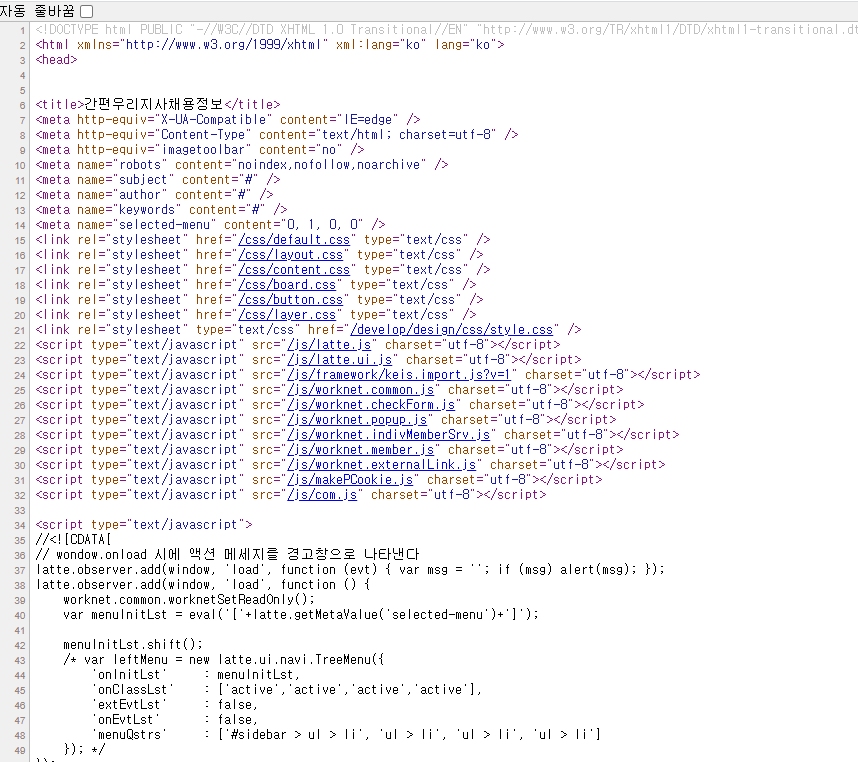This screenshot has height=762, width=858.
Task: Open the /js/worknet.popup.js script link
Action: [x=357, y=420]
